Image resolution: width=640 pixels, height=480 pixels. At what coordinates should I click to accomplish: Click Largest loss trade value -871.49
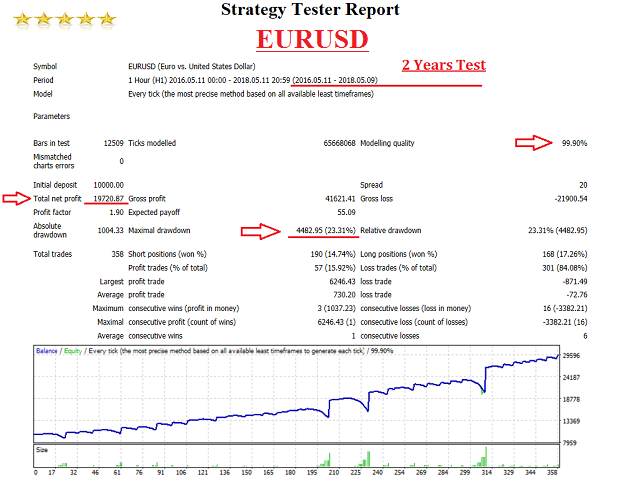pyautogui.click(x=575, y=282)
